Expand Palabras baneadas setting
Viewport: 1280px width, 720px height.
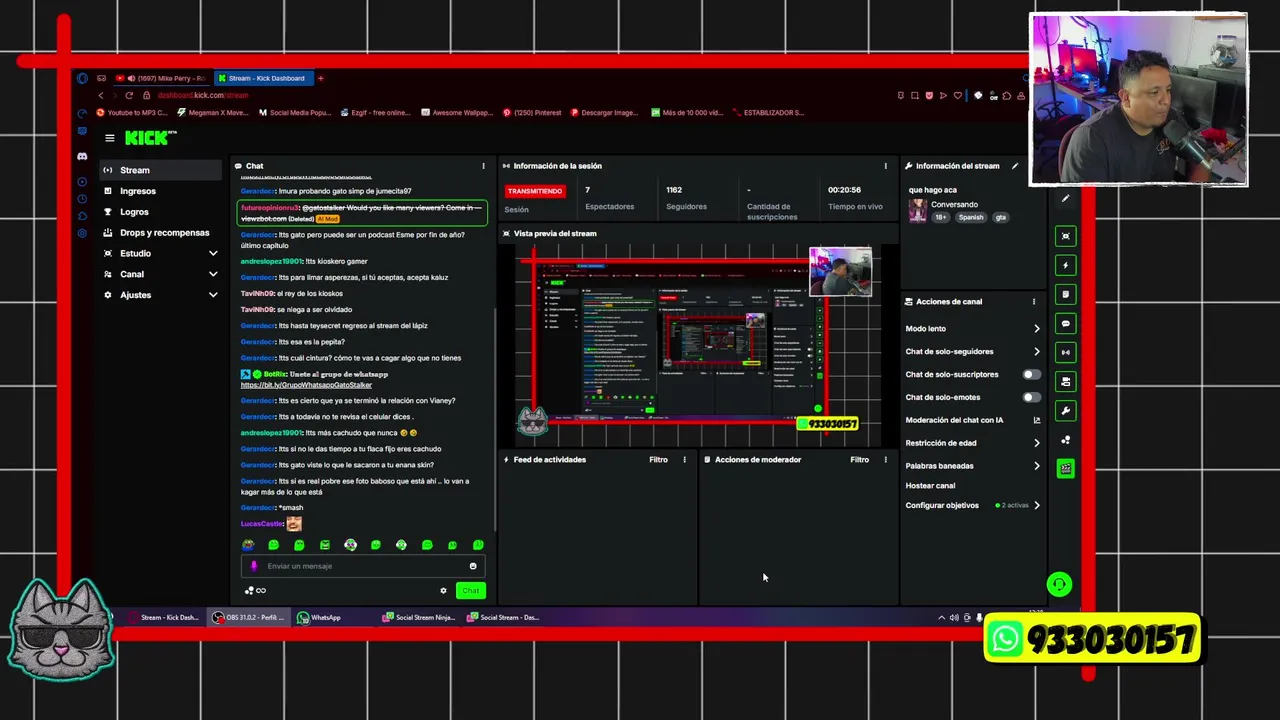click(x=1036, y=465)
